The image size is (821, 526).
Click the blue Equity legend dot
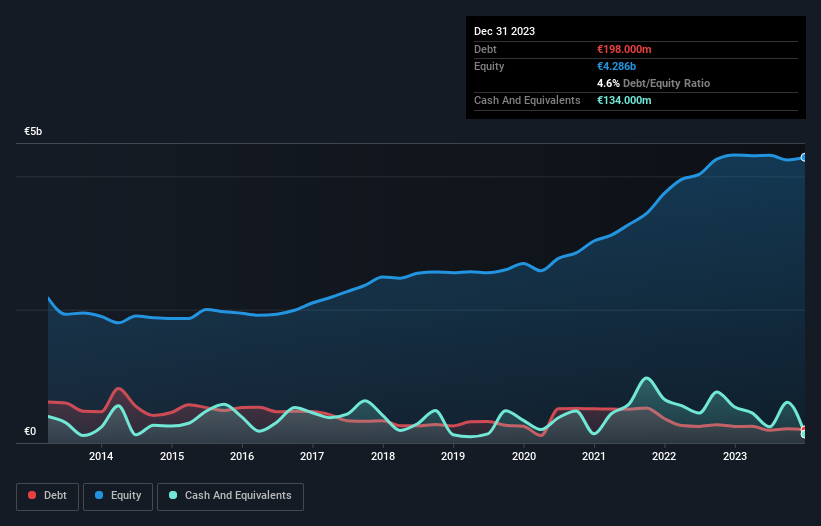pos(99,495)
